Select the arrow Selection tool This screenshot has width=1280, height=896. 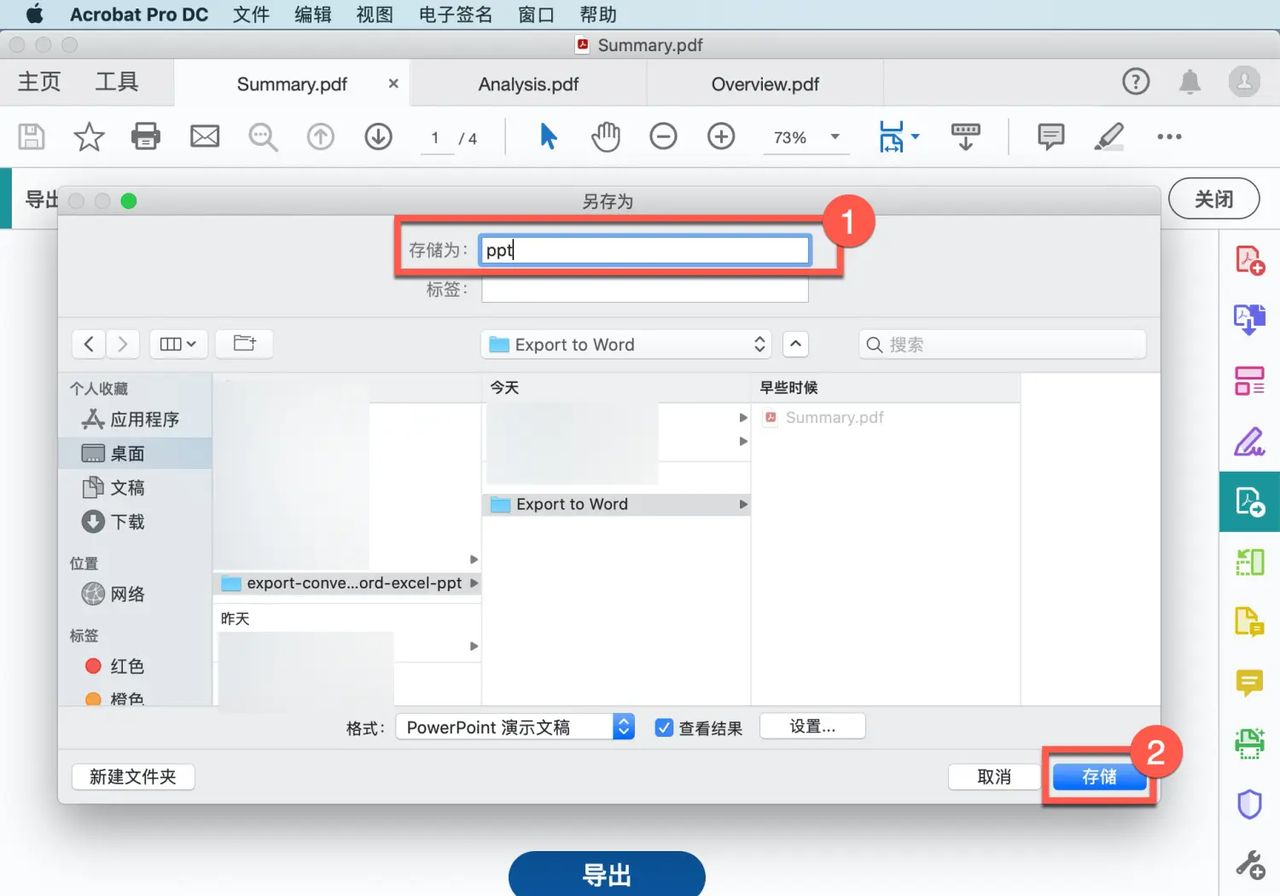click(548, 137)
